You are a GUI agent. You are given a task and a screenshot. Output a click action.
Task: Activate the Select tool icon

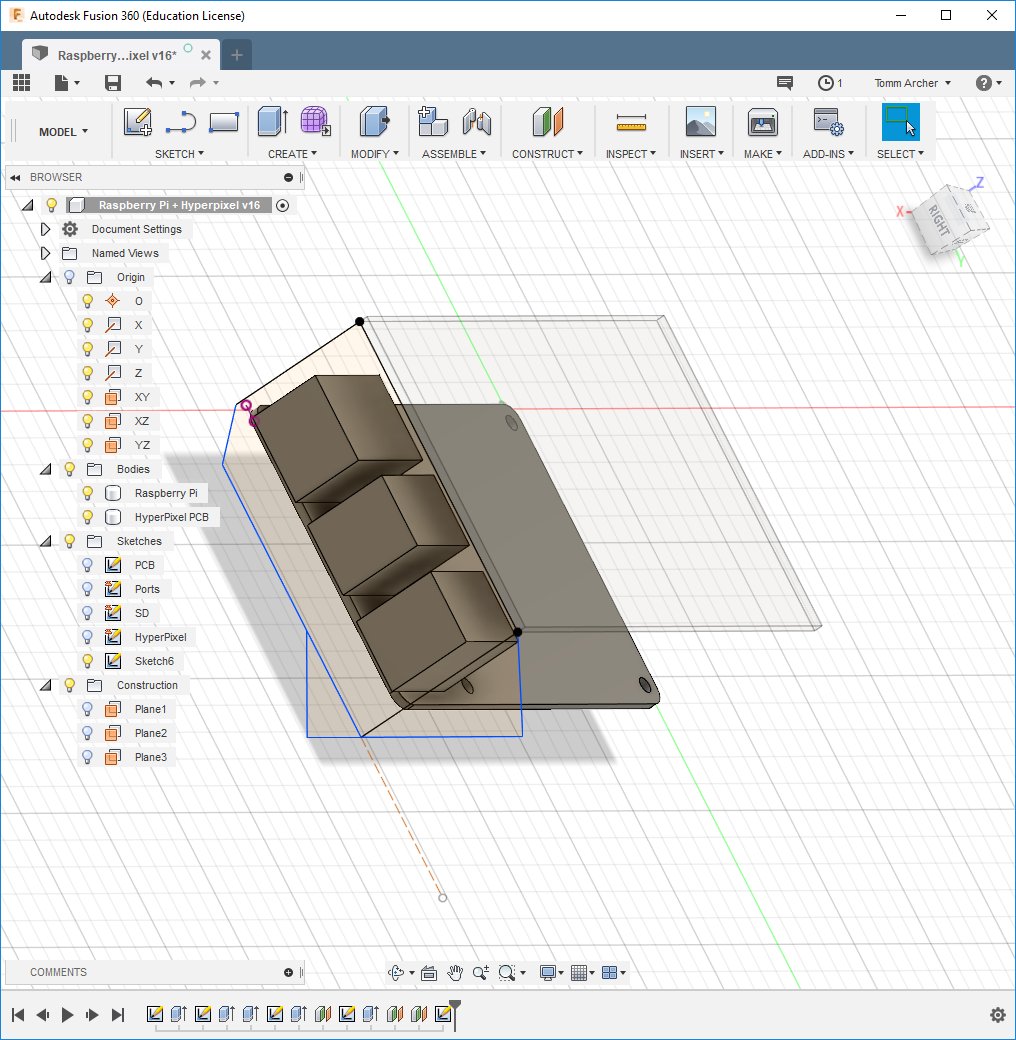[901, 121]
